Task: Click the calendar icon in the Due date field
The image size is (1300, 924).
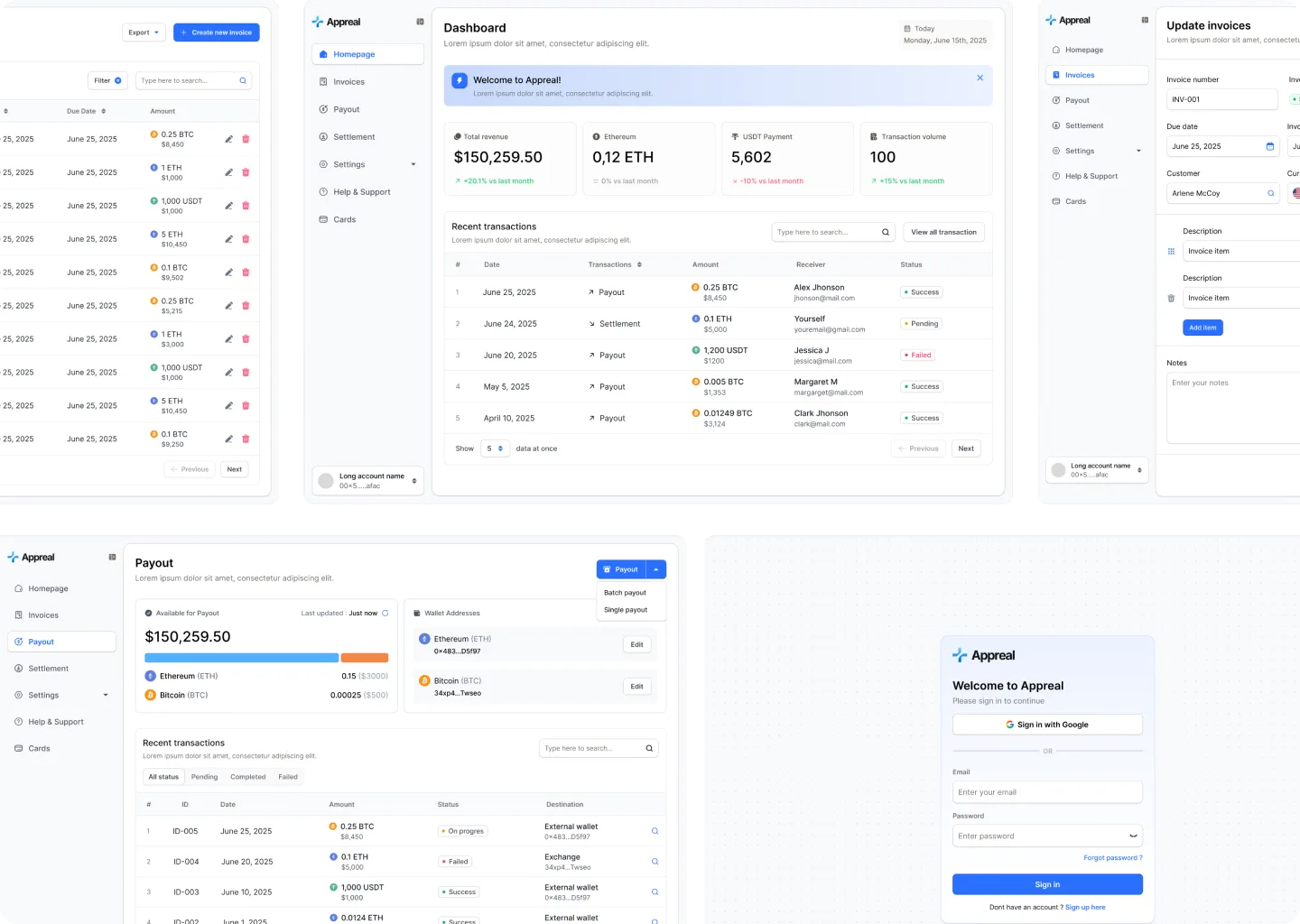Action: click(x=1270, y=146)
